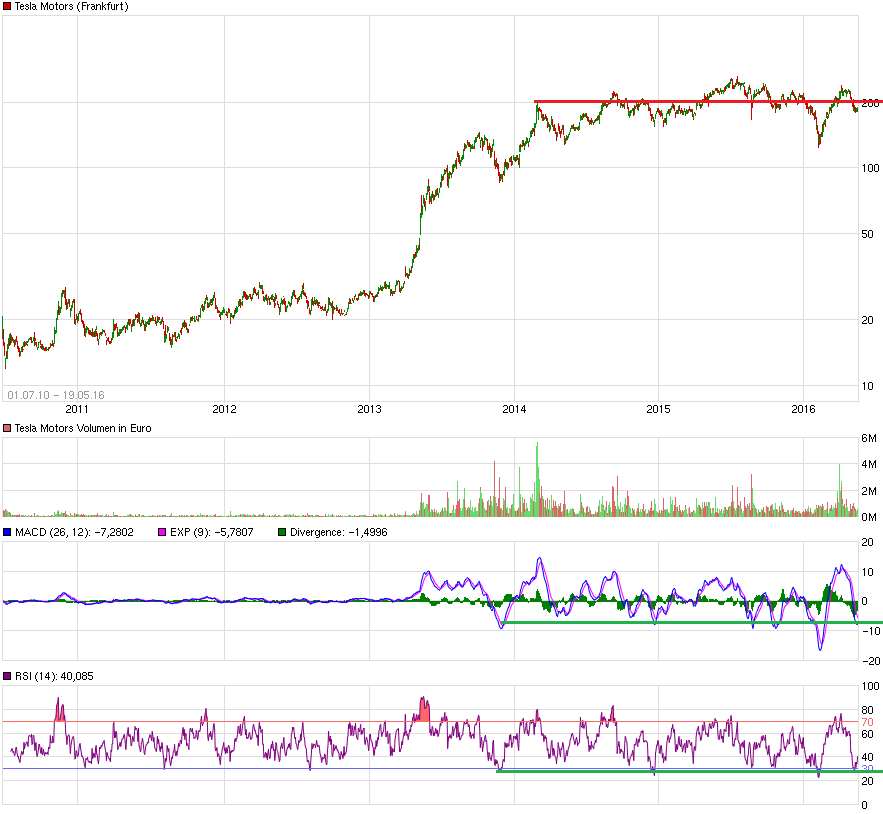Image resolution: width=883 pixels, height=814 pixels.
Task: Click the date range 01.07.10 – 19.05.16
Action: [56, 395]
